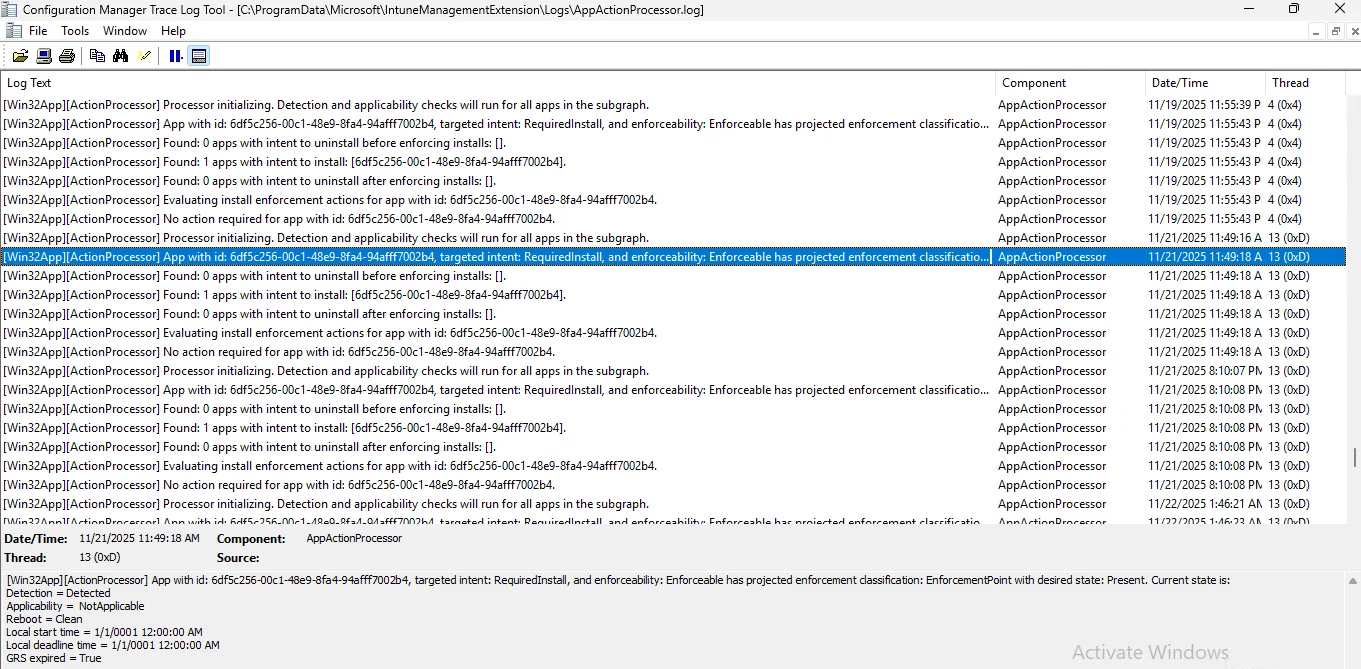This screenshot has height=669, width=1361.
Task: Open Find with the binoculars icon
Action: pyautogui.click(x=121, y=56)
